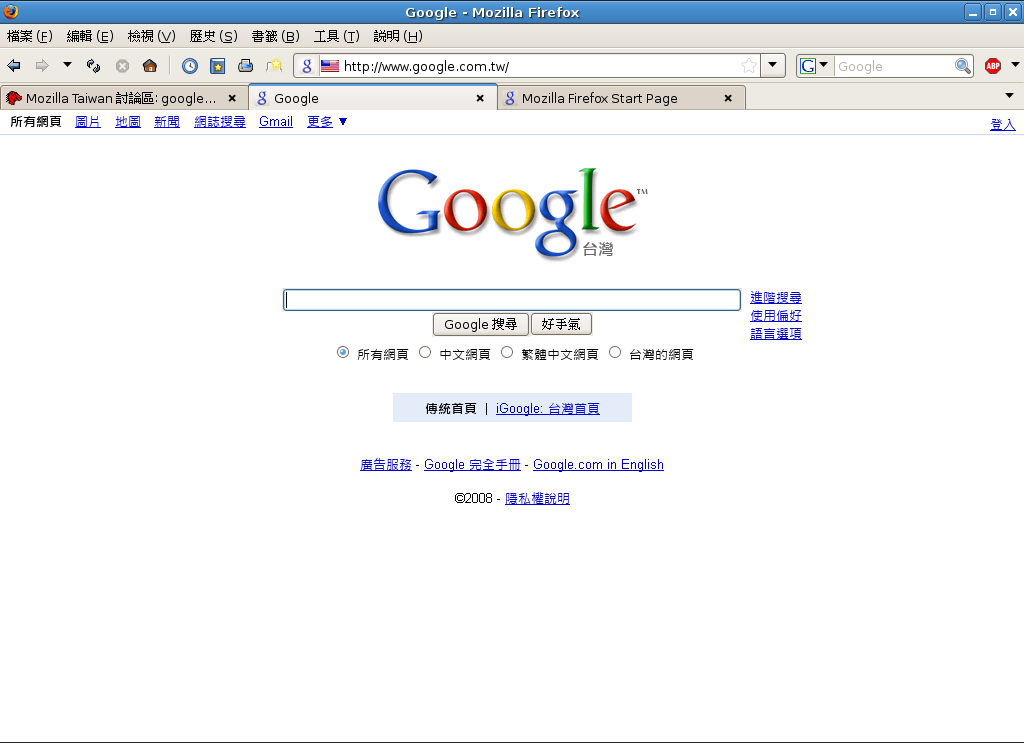
Task: Click the Print page icon
Action: coord(245,66)
